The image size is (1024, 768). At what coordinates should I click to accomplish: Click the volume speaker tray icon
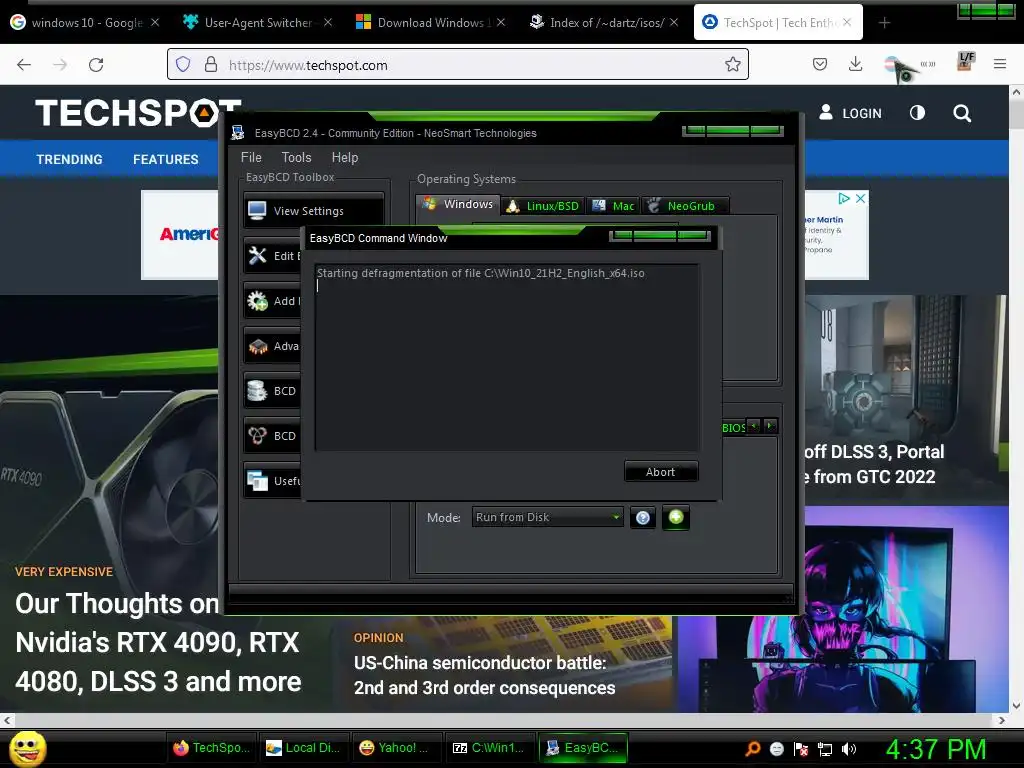pyautogui.click(x=849, y=749)
